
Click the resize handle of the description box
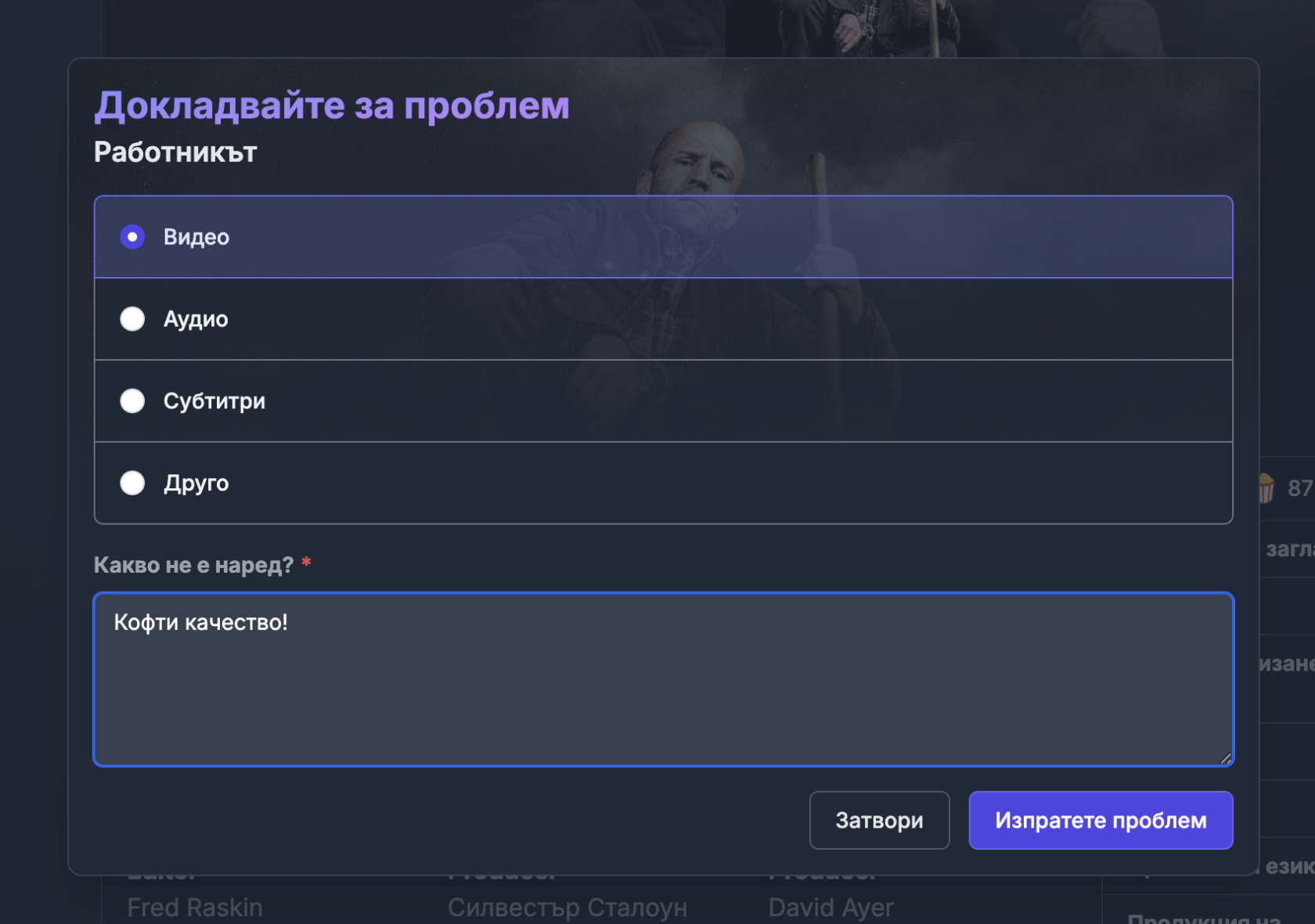pyautogui.click(x=1226, y=757)
